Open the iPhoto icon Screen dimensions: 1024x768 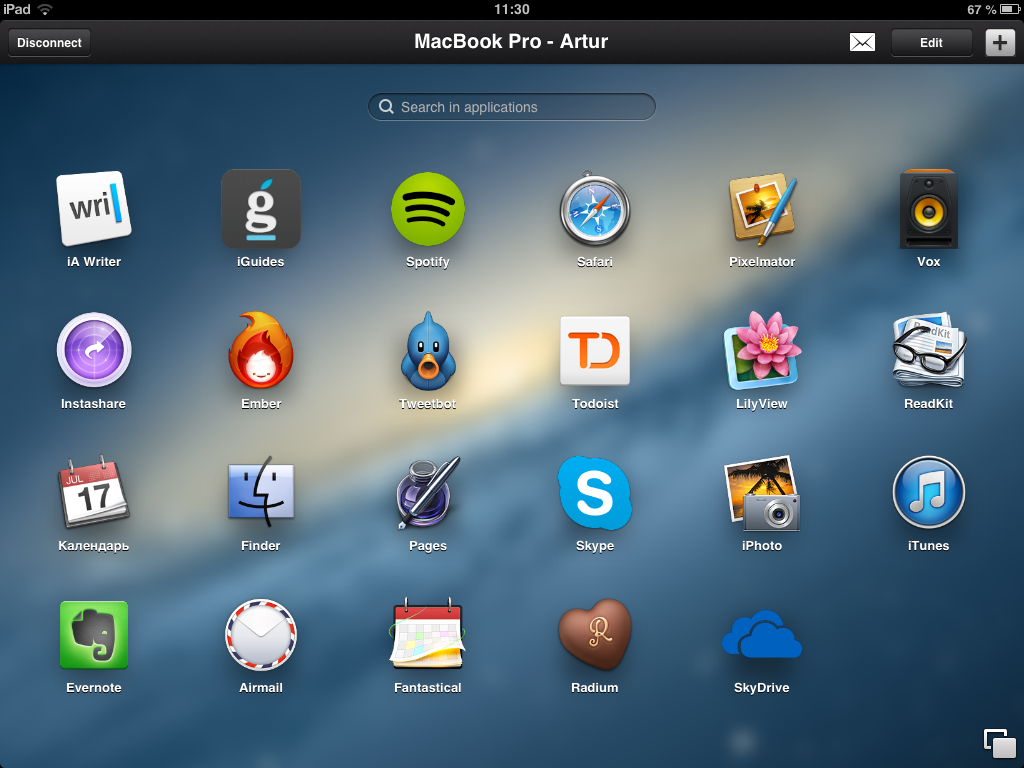(762, 492)
